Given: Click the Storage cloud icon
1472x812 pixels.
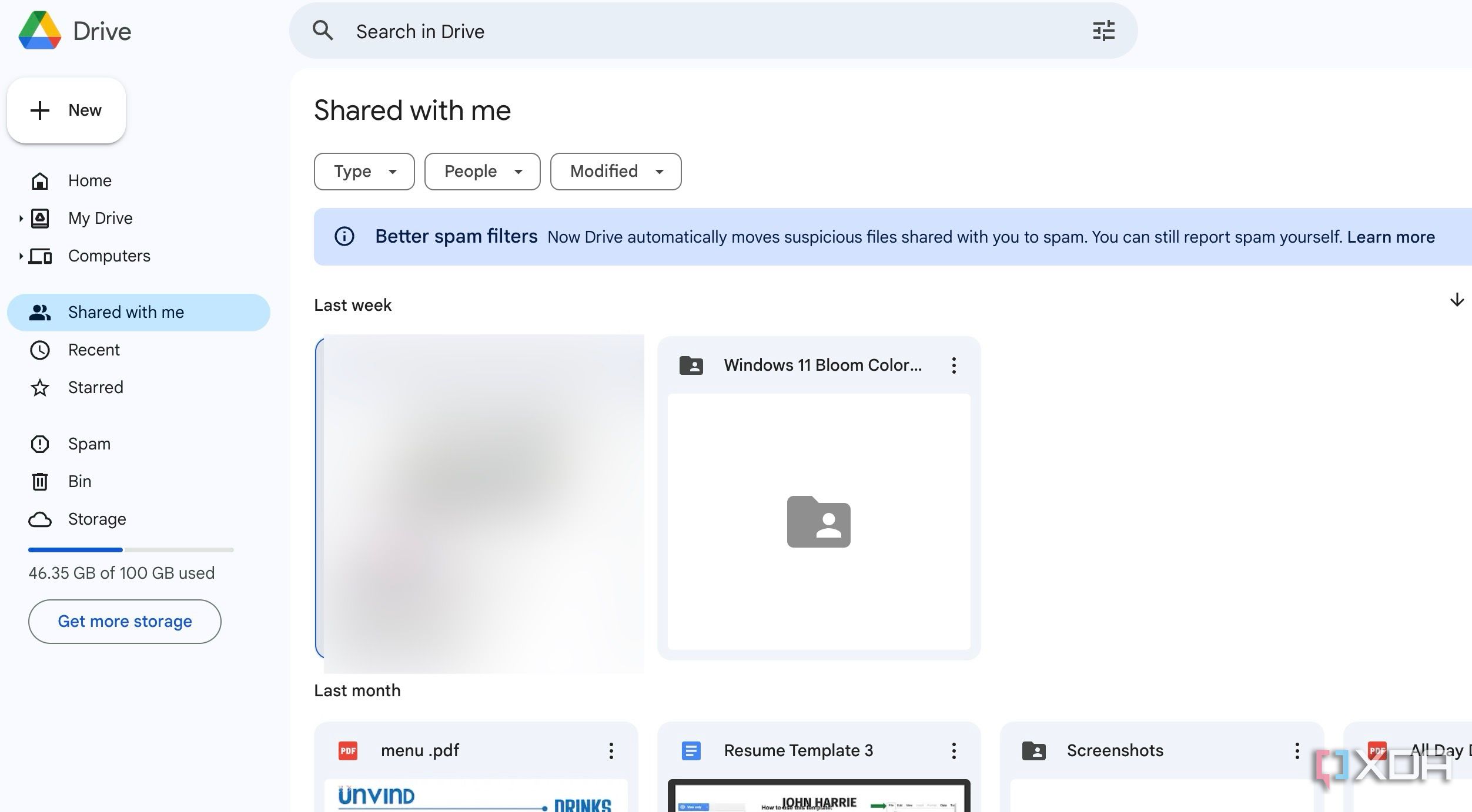Looking at the screenshot, I should (x=40, y=519).
